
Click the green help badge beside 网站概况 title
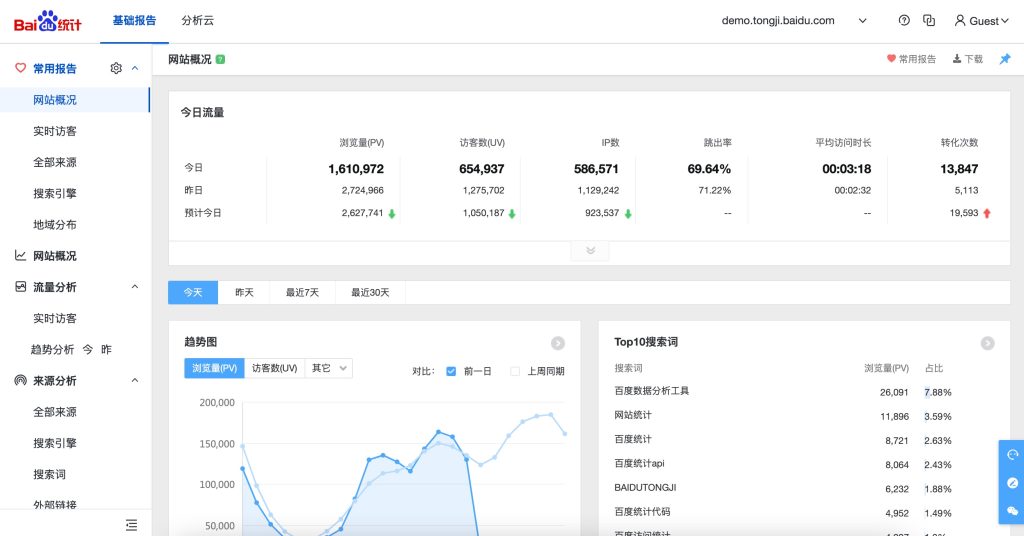pos(220,59)
